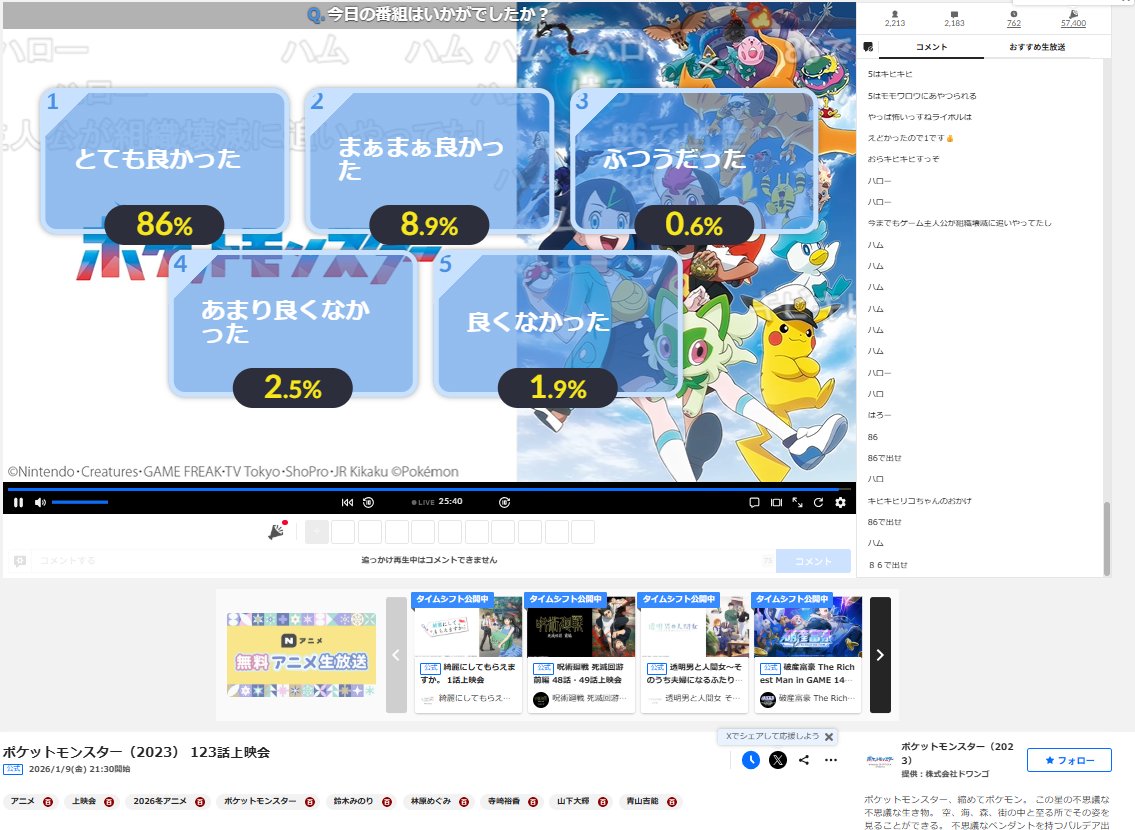Image resolution: width=1135 pixels, height=830 pixels.
Task: Open dictionary icon beside 2026冬アニメ tag
Action: tap(200, 802)
